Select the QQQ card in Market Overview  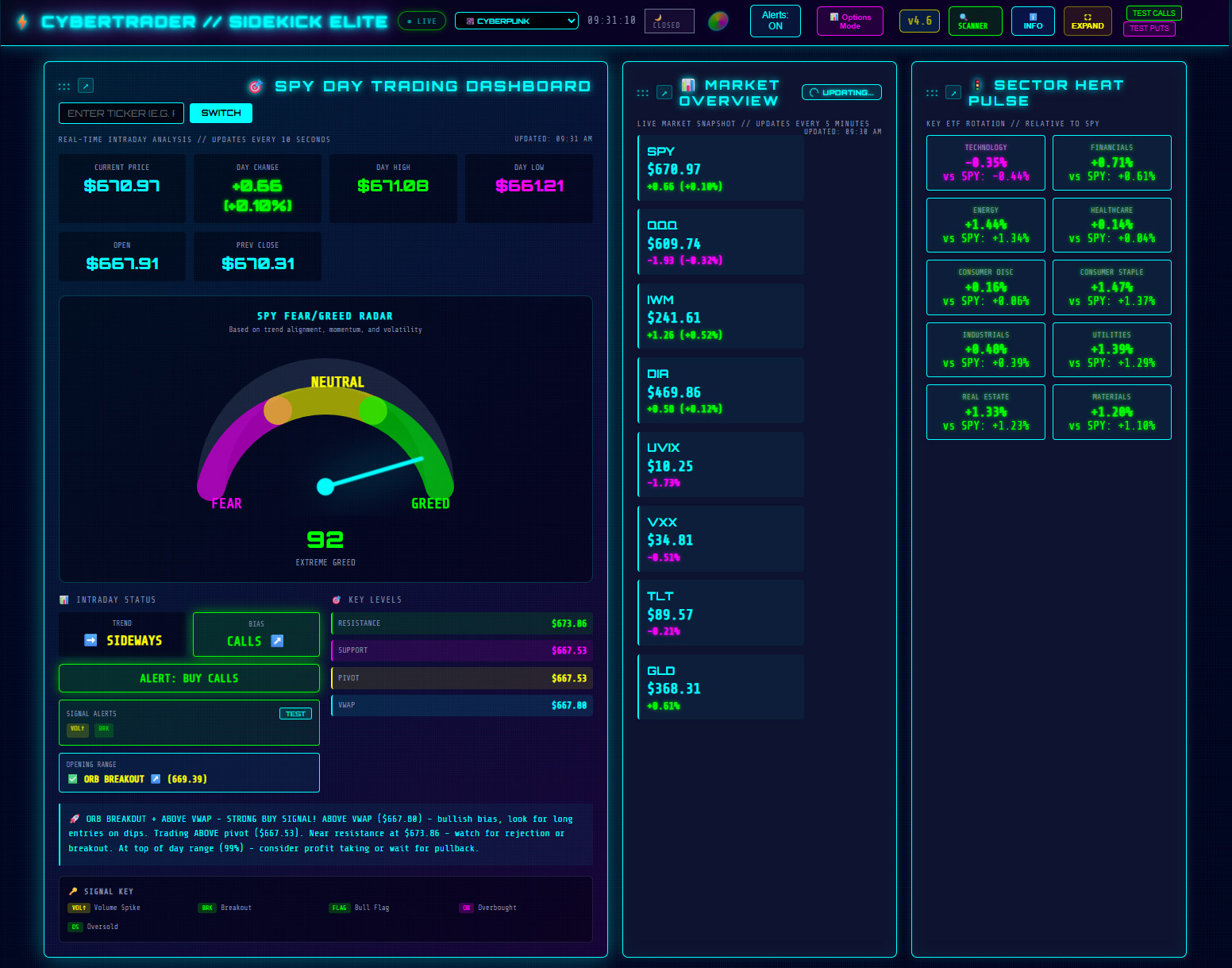pos(721,242)
